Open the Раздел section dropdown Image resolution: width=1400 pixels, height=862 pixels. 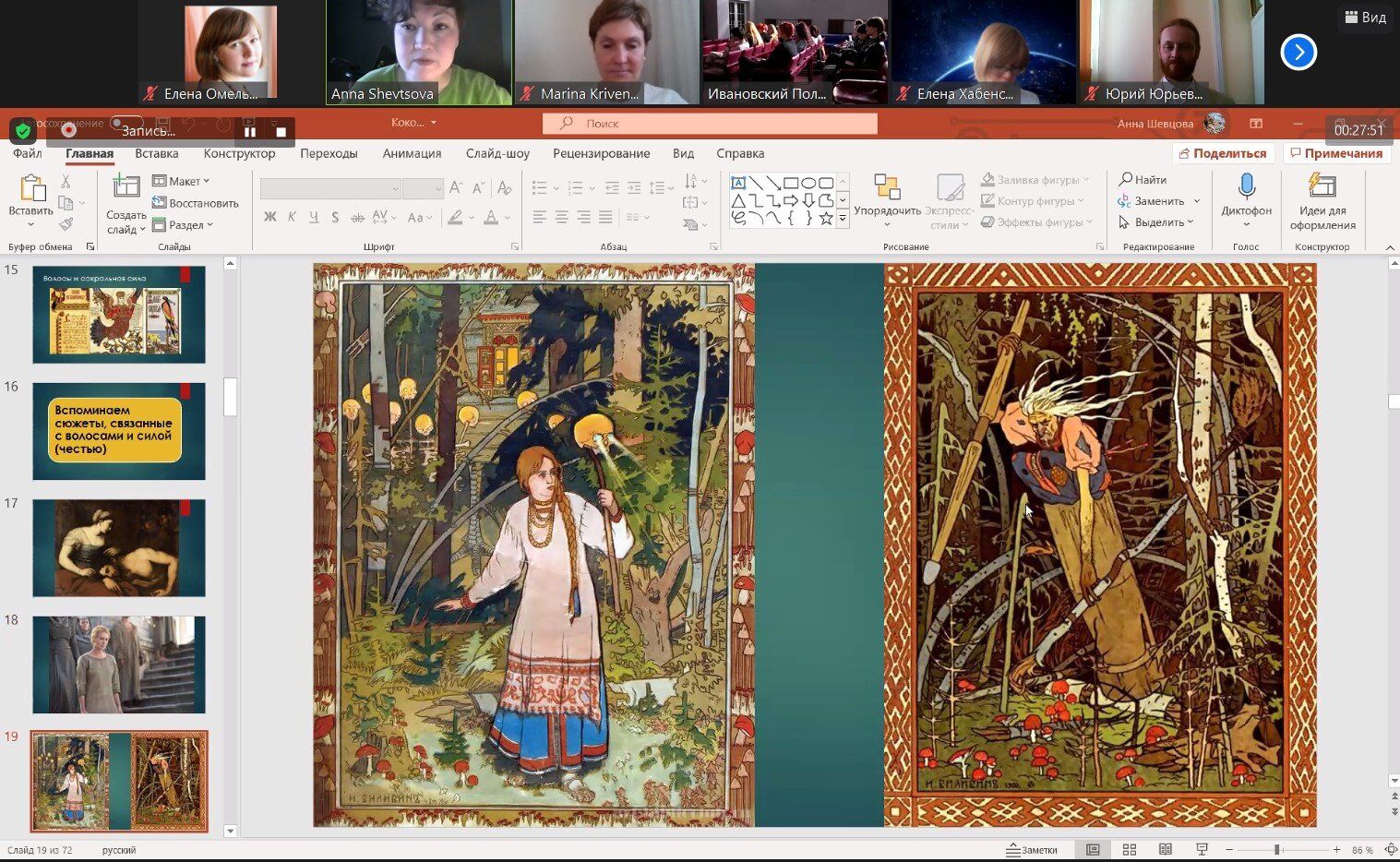pyautogui.click(x=183, y=224)
